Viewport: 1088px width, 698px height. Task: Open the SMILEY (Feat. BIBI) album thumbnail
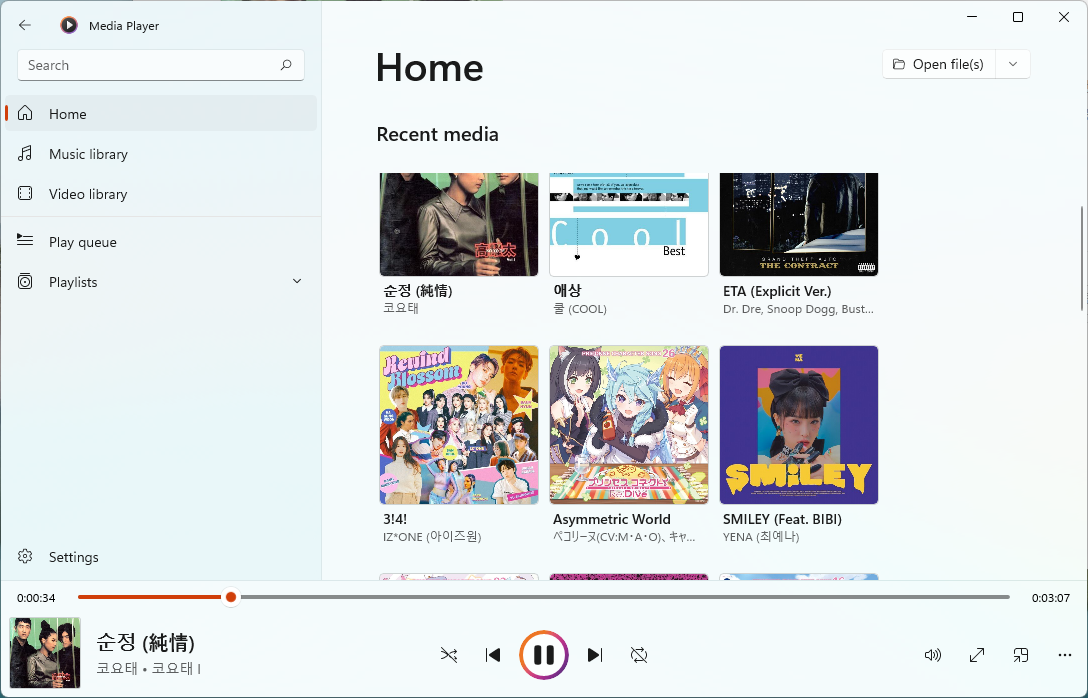coord(799,425)
